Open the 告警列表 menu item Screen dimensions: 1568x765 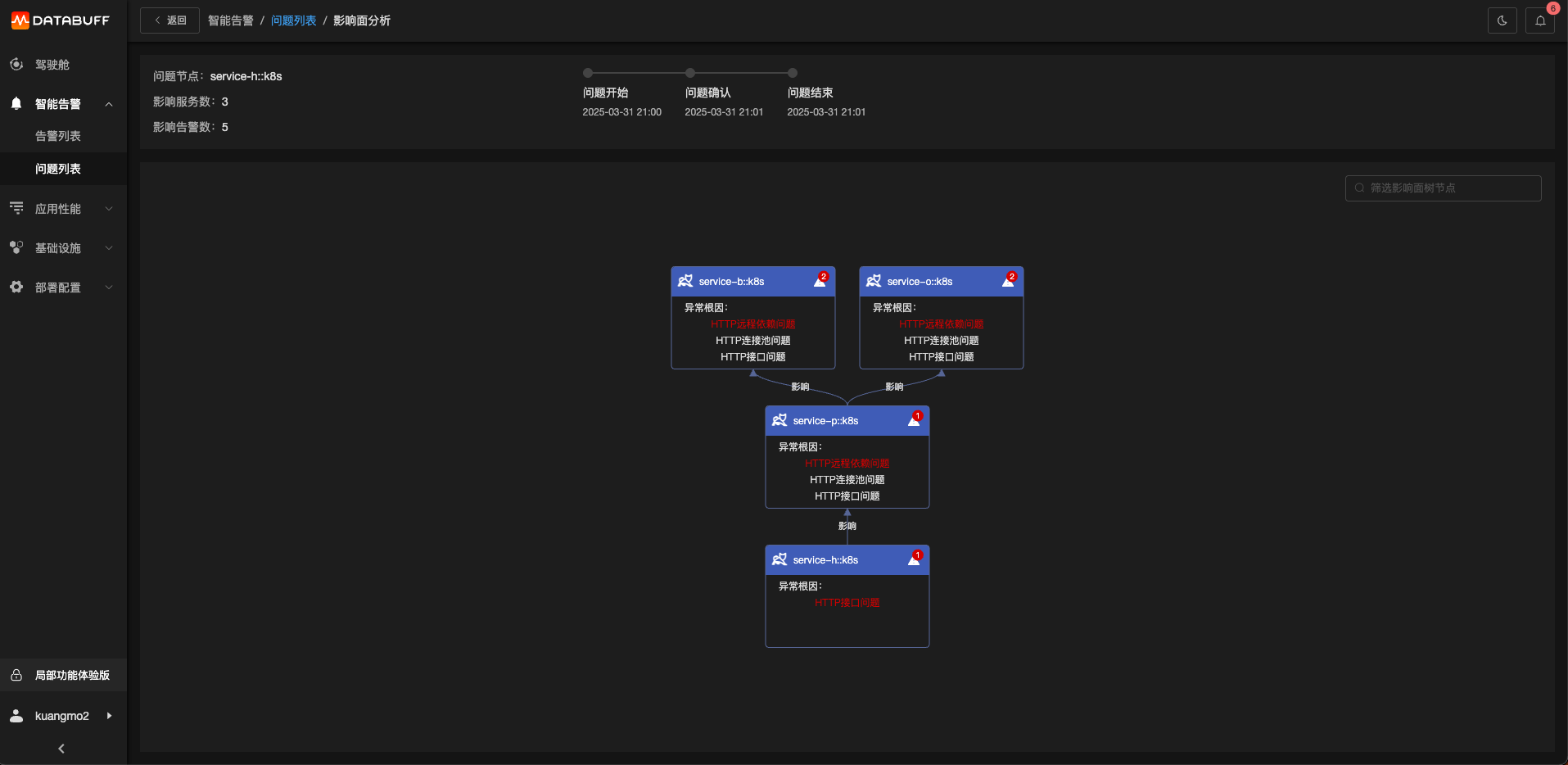click(x=58, y=136)
